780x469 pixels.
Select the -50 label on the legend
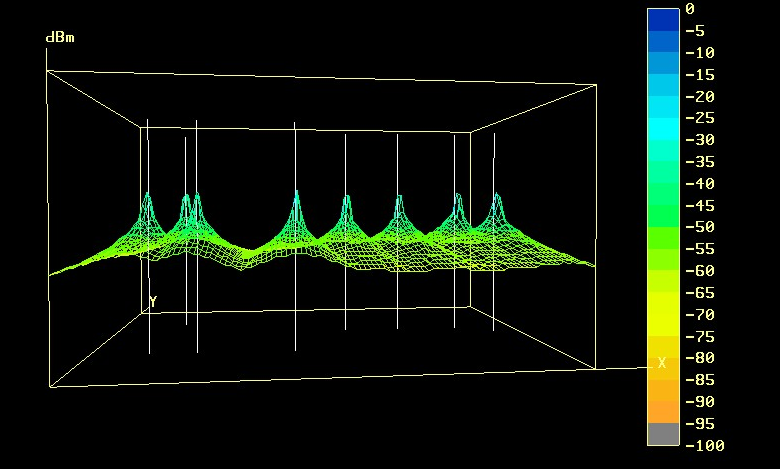pyautogui.click(x=700, y=227)
